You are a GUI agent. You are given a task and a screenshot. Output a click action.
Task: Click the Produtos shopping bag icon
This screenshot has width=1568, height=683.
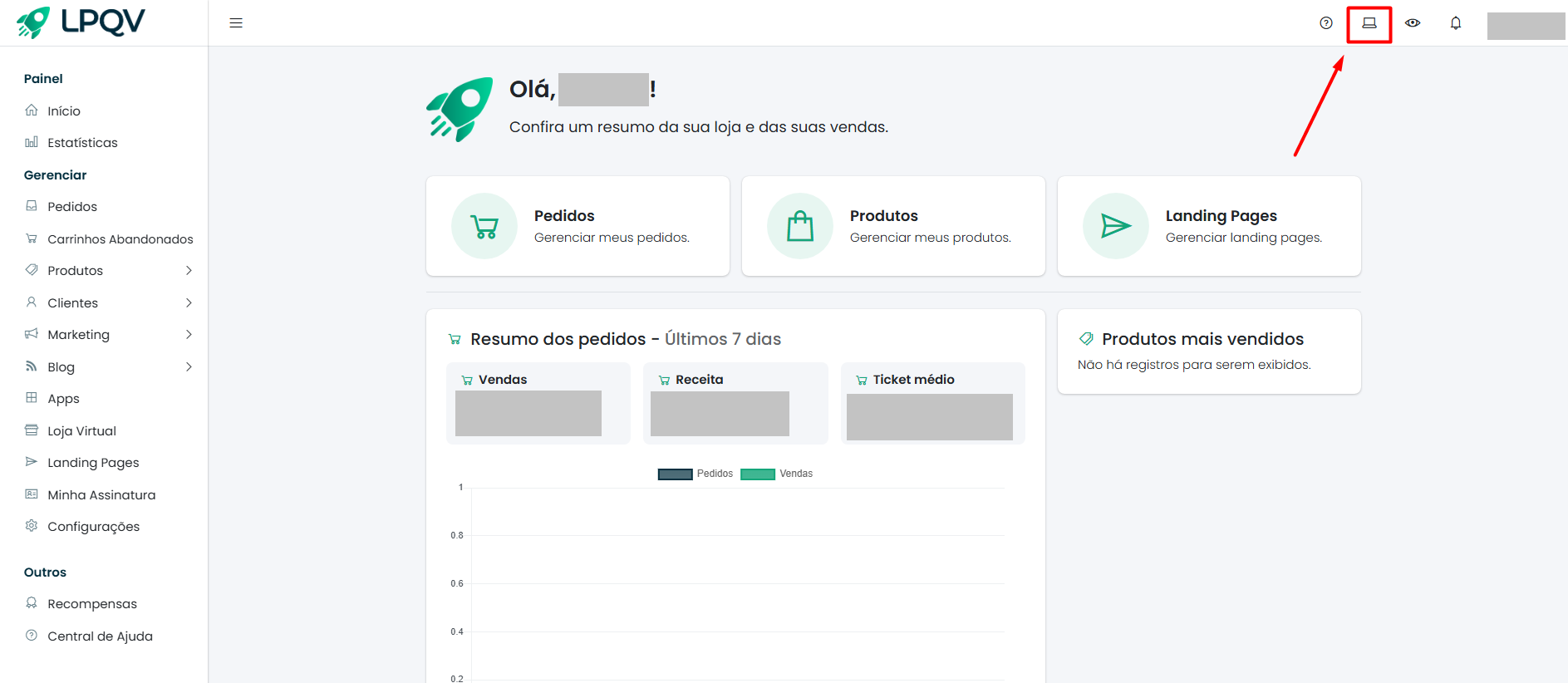pos(800,226)
